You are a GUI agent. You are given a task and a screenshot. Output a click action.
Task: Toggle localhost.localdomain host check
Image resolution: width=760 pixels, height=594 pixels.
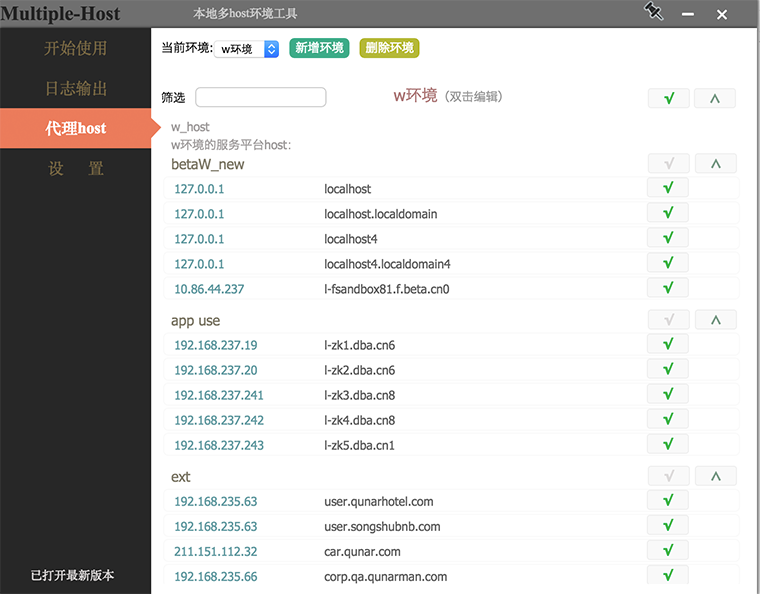(668, 213)
